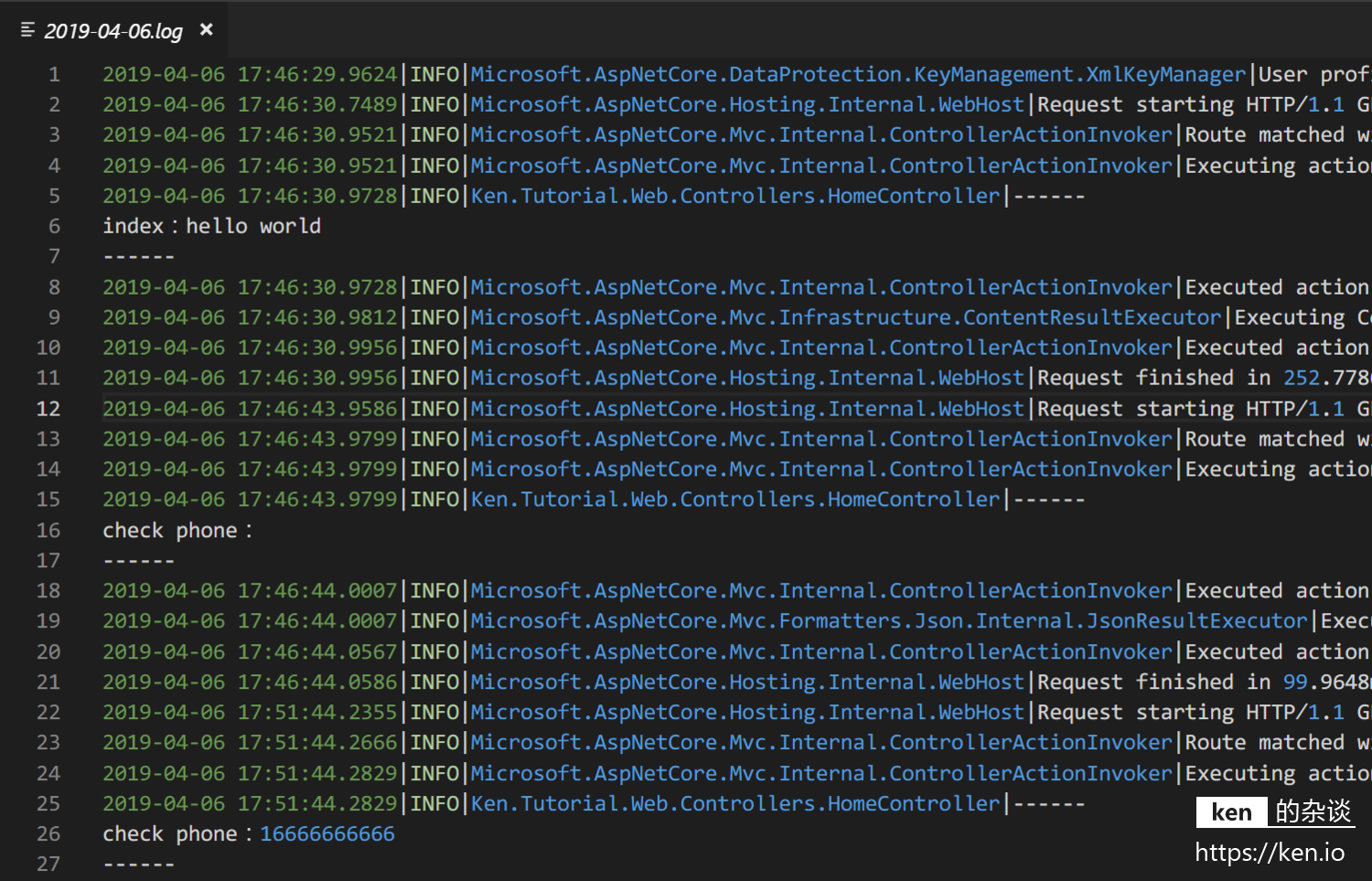
Task: Click line number 1 in the gutter
Action: (x=54, y=74)
